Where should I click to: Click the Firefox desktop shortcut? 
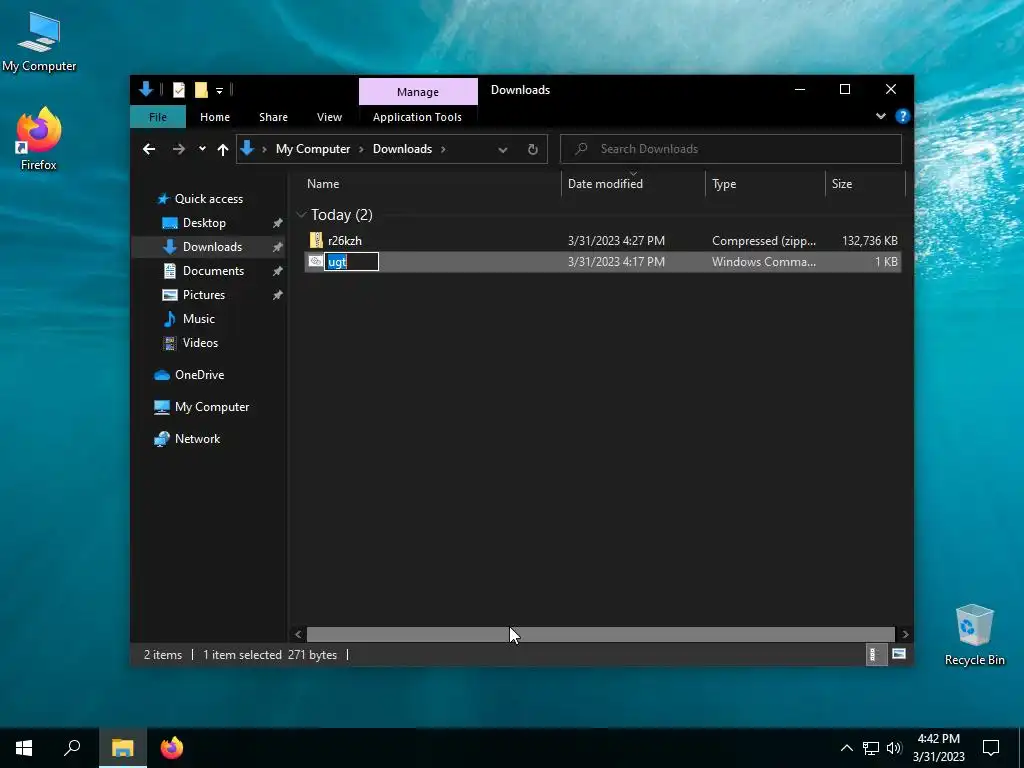pos(39,139)
